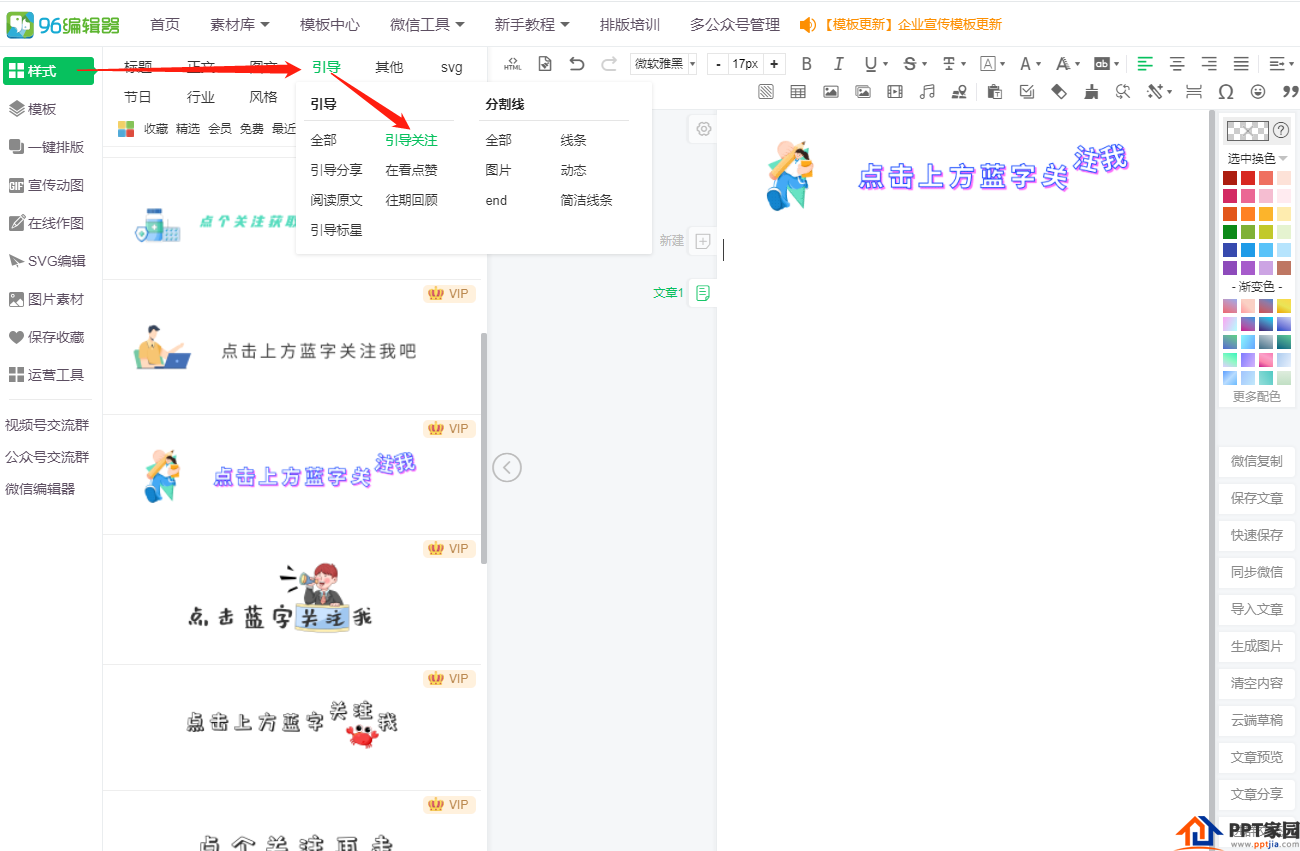The image size is (1300, 851).
Task: Open the text border A dropdown
Action: click(993, 64)
